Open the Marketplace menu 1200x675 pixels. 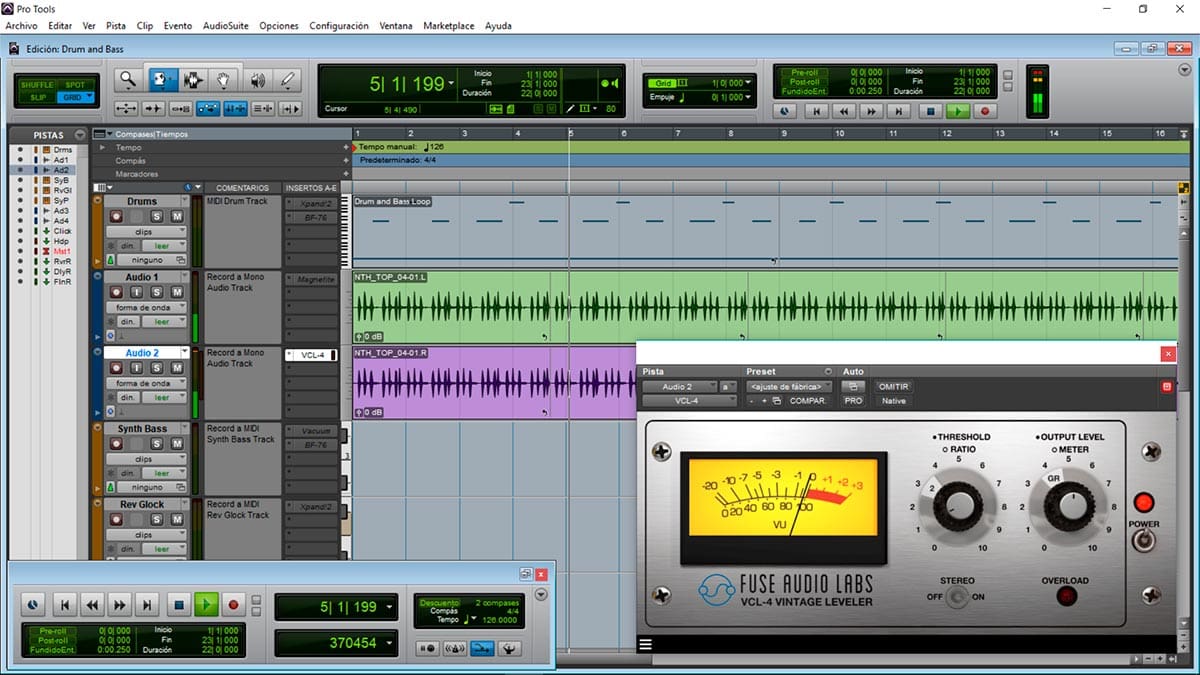449,26
